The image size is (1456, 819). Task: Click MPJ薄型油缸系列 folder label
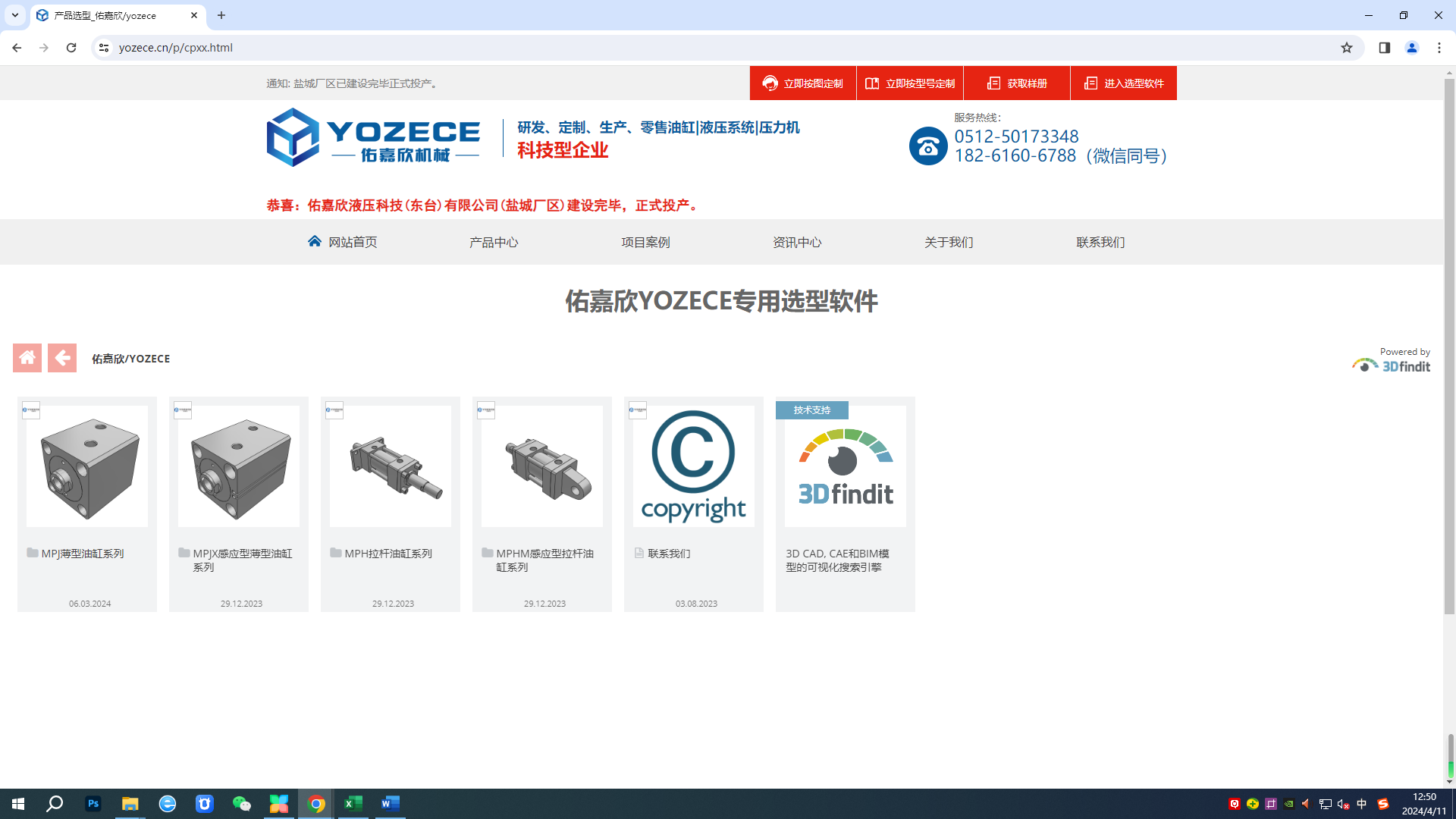click(x=82, y=554)
